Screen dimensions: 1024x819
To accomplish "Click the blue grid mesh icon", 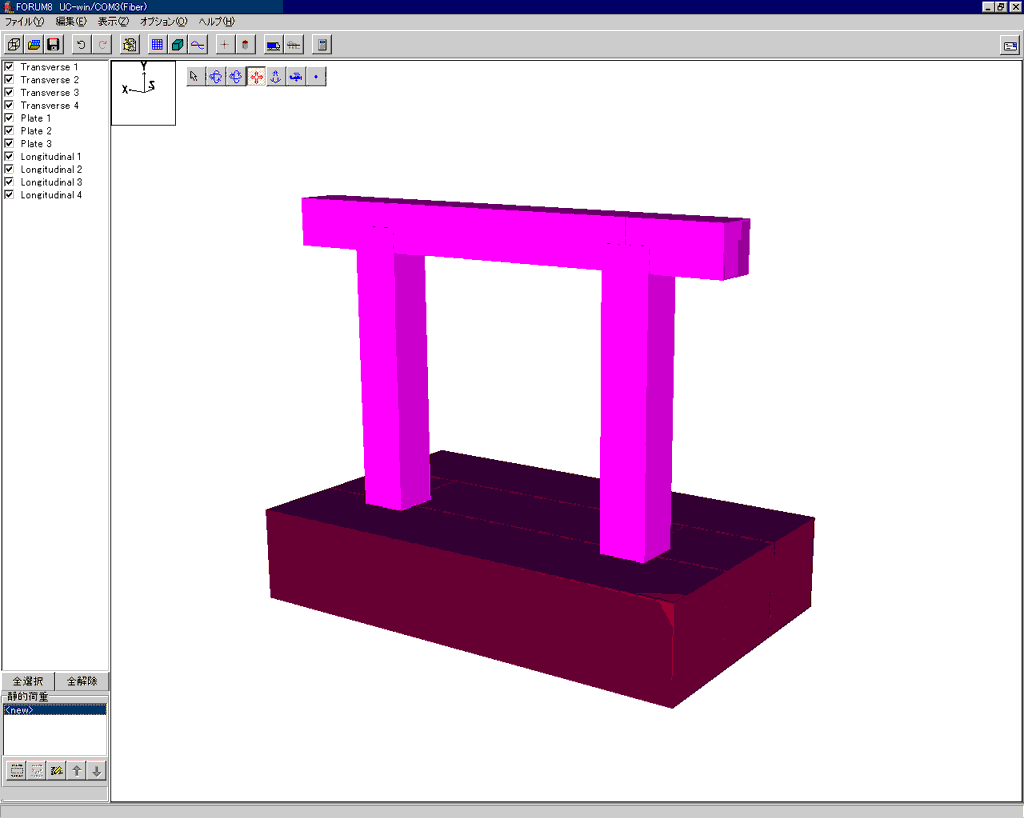I will tap(157, 44).
